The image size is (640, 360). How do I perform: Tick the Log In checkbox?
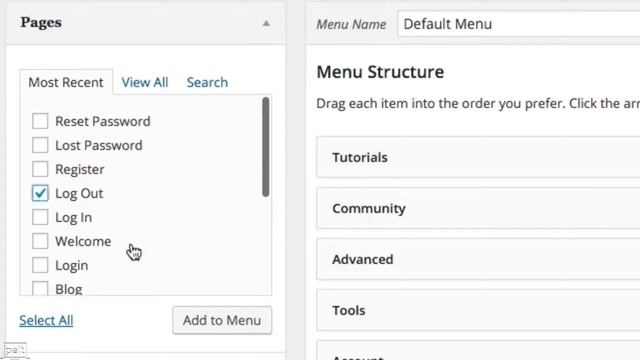(x=40, y=217)
